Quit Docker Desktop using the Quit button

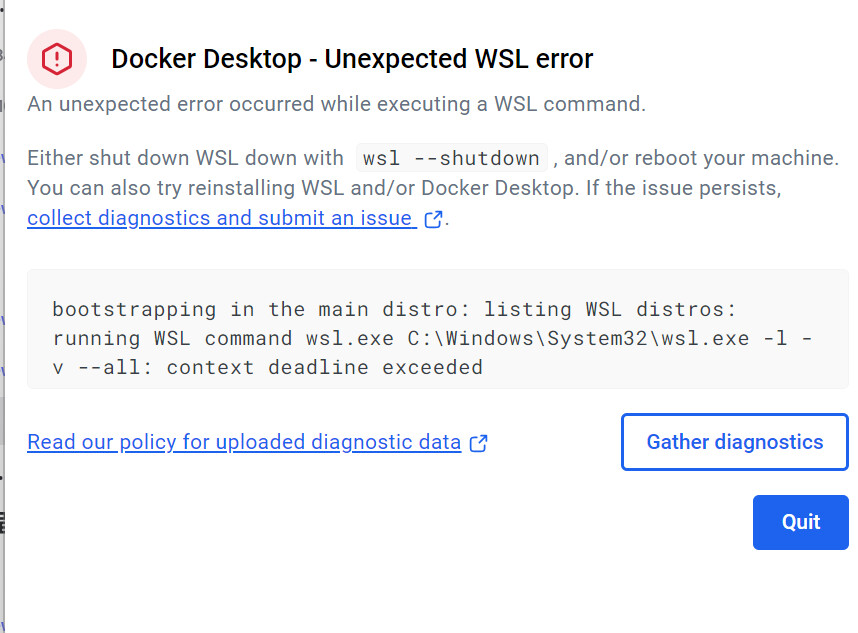tap(800, 522)
